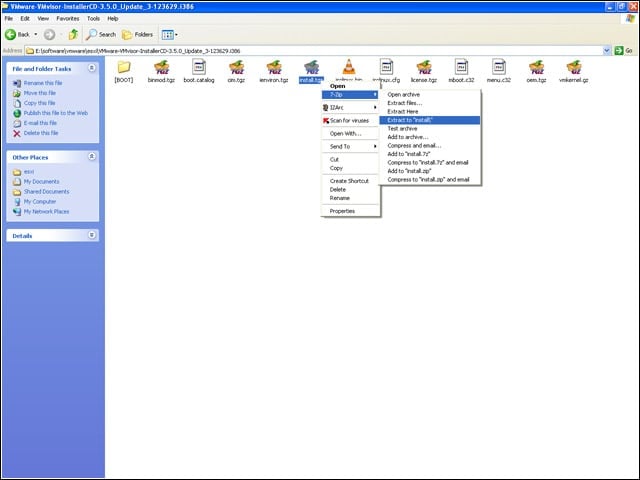Choose Copy in the context menu

(351, 168)
